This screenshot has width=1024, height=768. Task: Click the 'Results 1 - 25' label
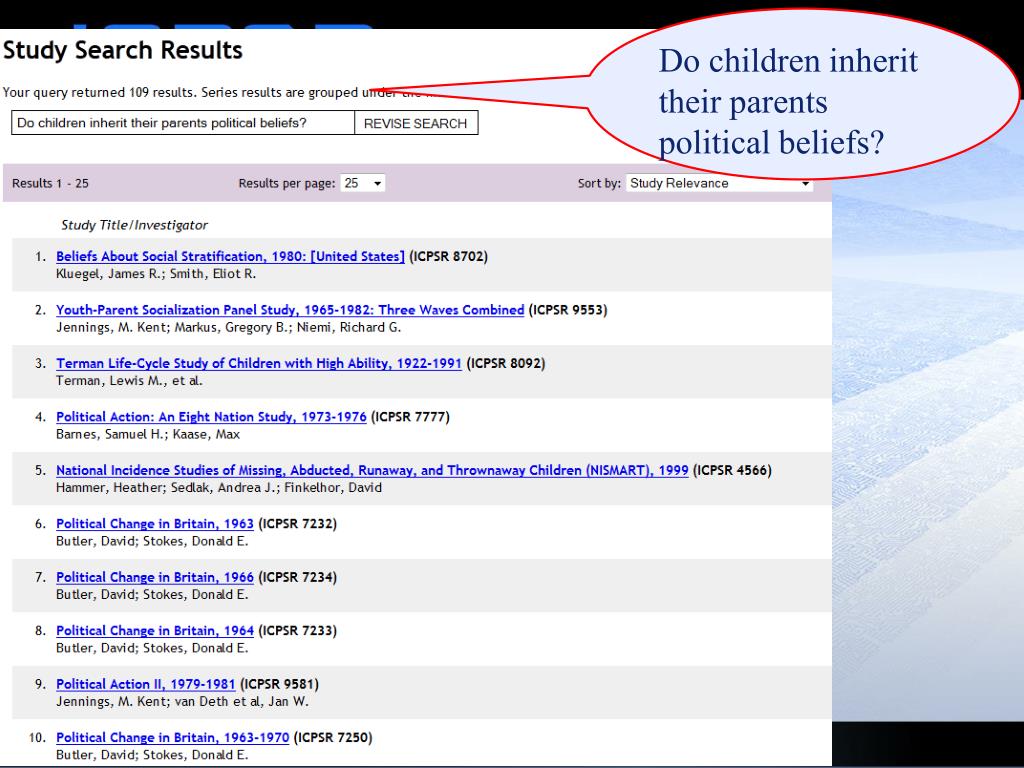(x=50, y=184)
